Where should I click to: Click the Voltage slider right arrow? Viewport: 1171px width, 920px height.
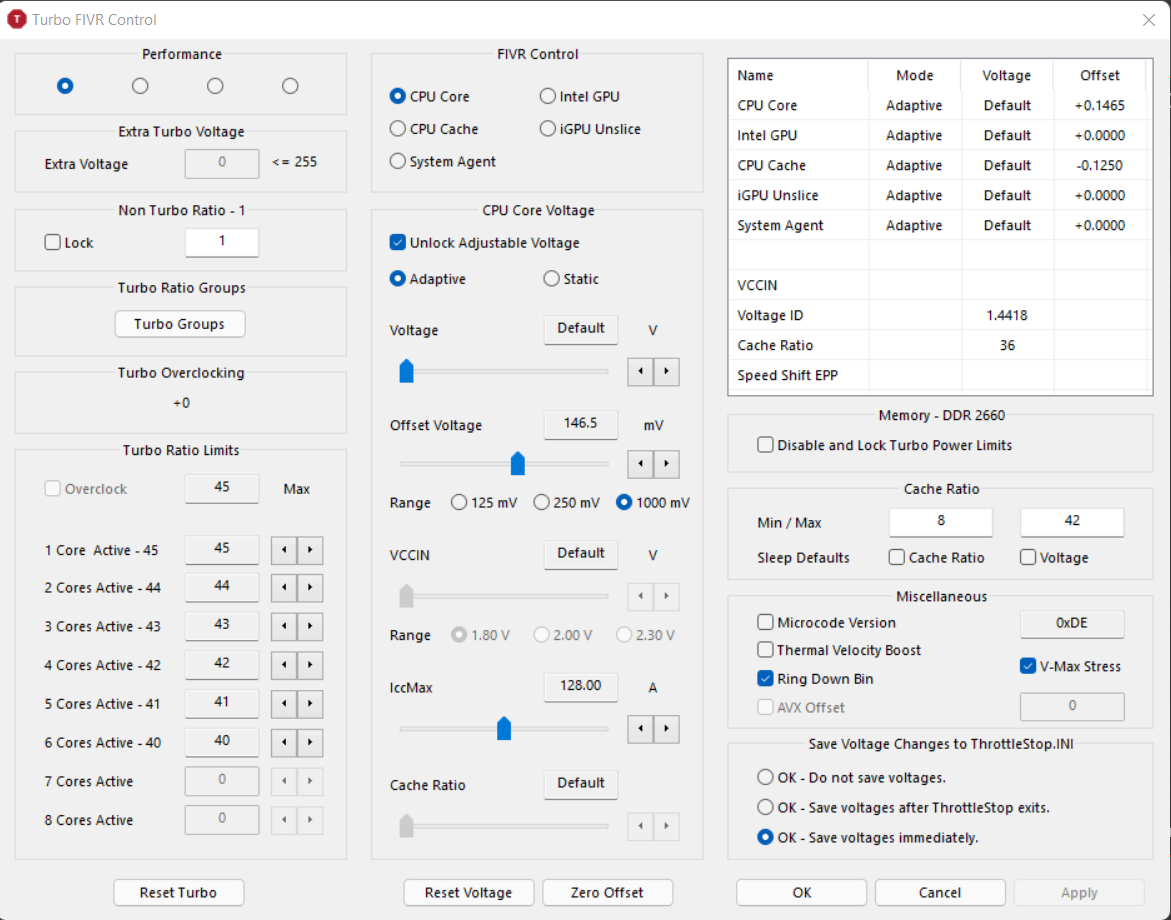[666, 372]
